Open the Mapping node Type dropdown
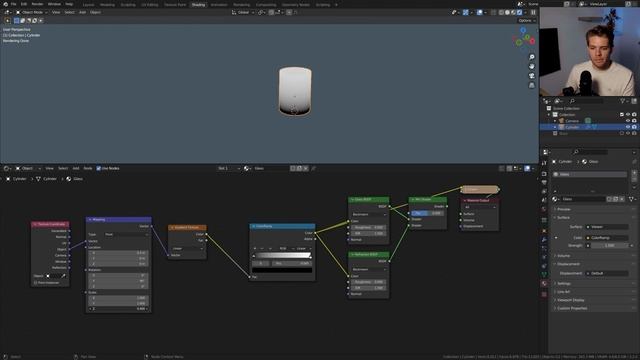Viewport: 640px width, 360px height. [127, 234]
